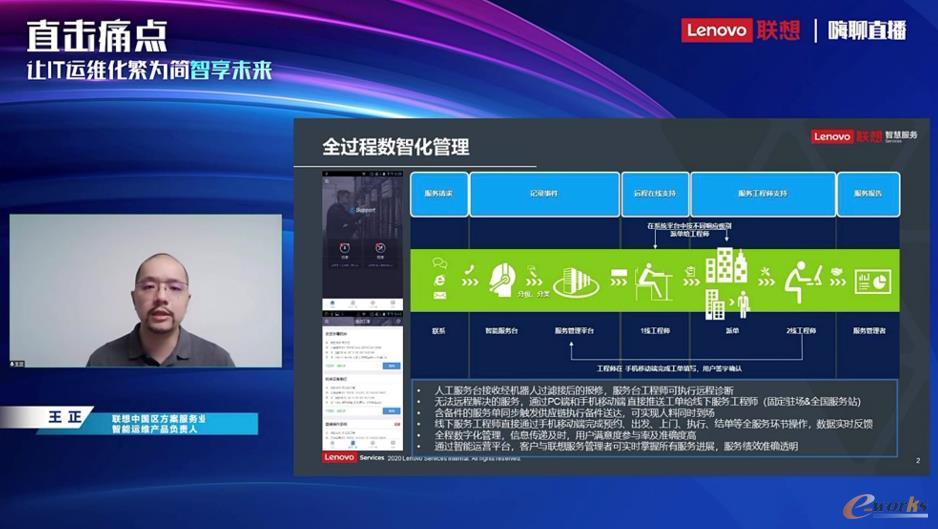Click the second-line engineer at computer icon
Image resolution: width=938 pixels, height=529 pixels.
tap(803, 281)
